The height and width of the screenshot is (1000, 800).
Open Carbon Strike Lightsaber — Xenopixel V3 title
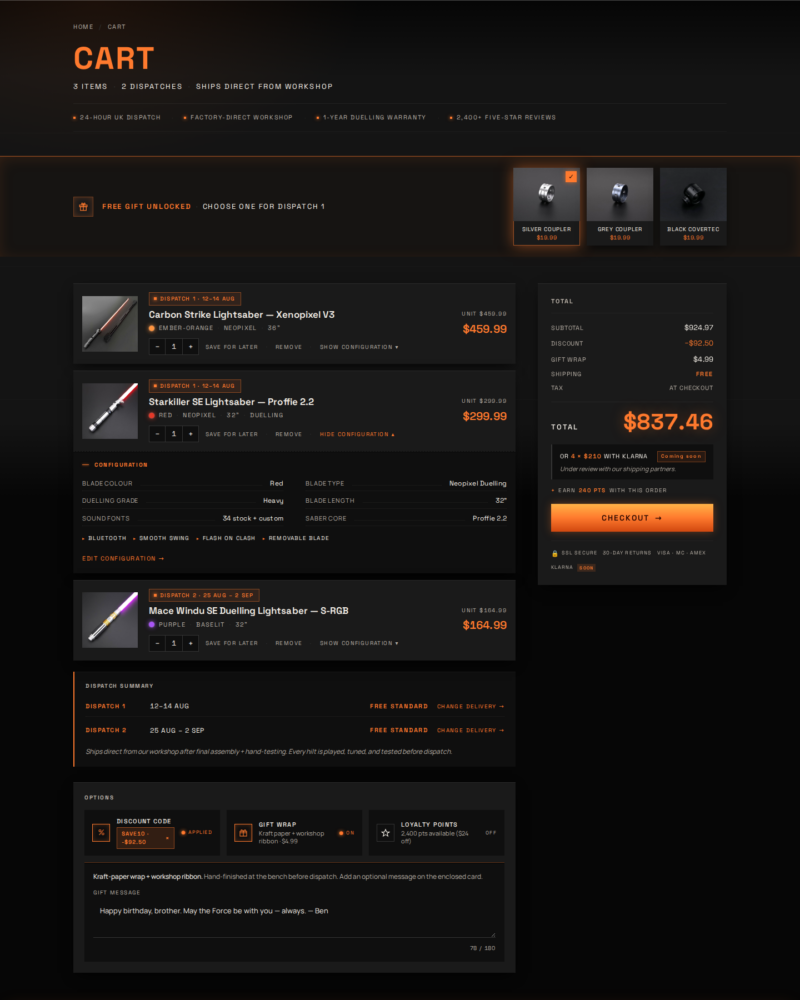(241, 315)
